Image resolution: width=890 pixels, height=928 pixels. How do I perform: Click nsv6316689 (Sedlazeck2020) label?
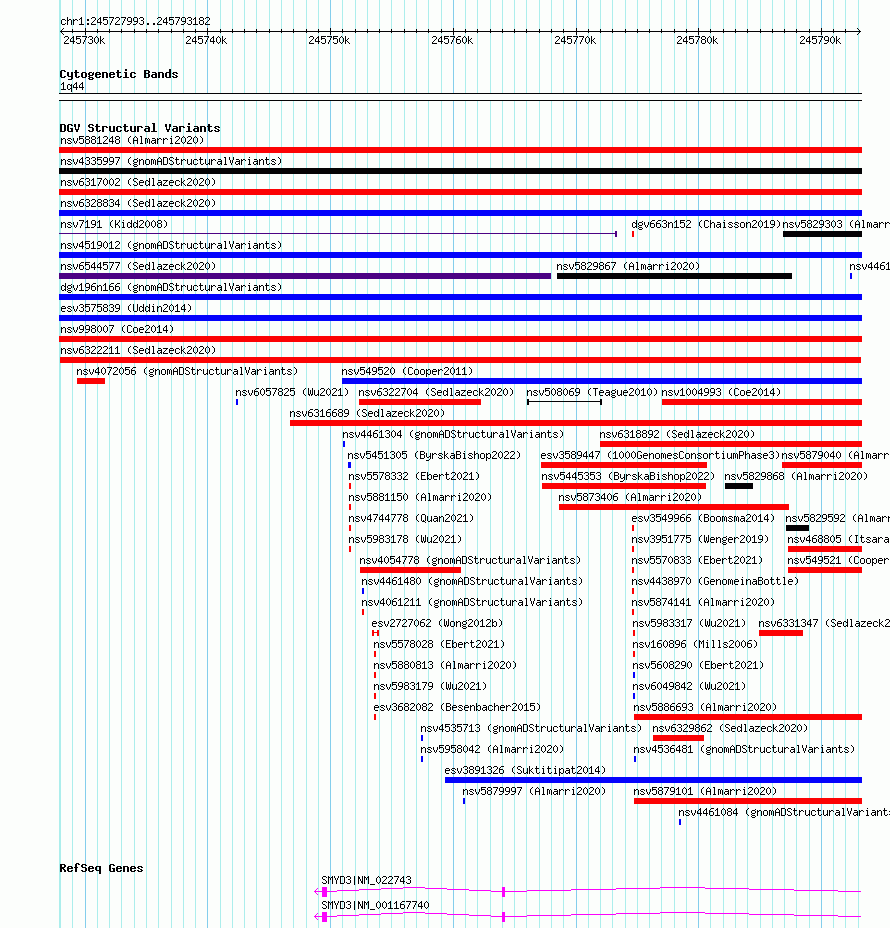point(367,413)
